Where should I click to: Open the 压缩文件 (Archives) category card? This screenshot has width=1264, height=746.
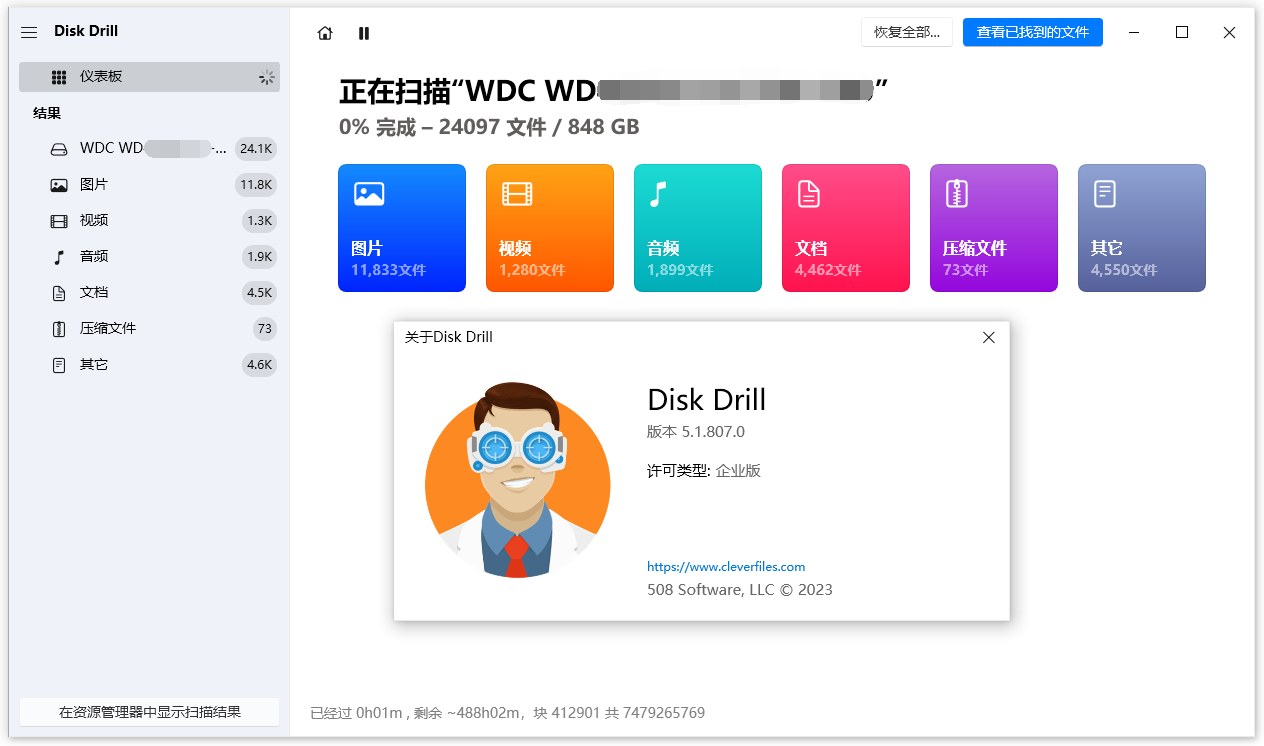tap(993, 227)
